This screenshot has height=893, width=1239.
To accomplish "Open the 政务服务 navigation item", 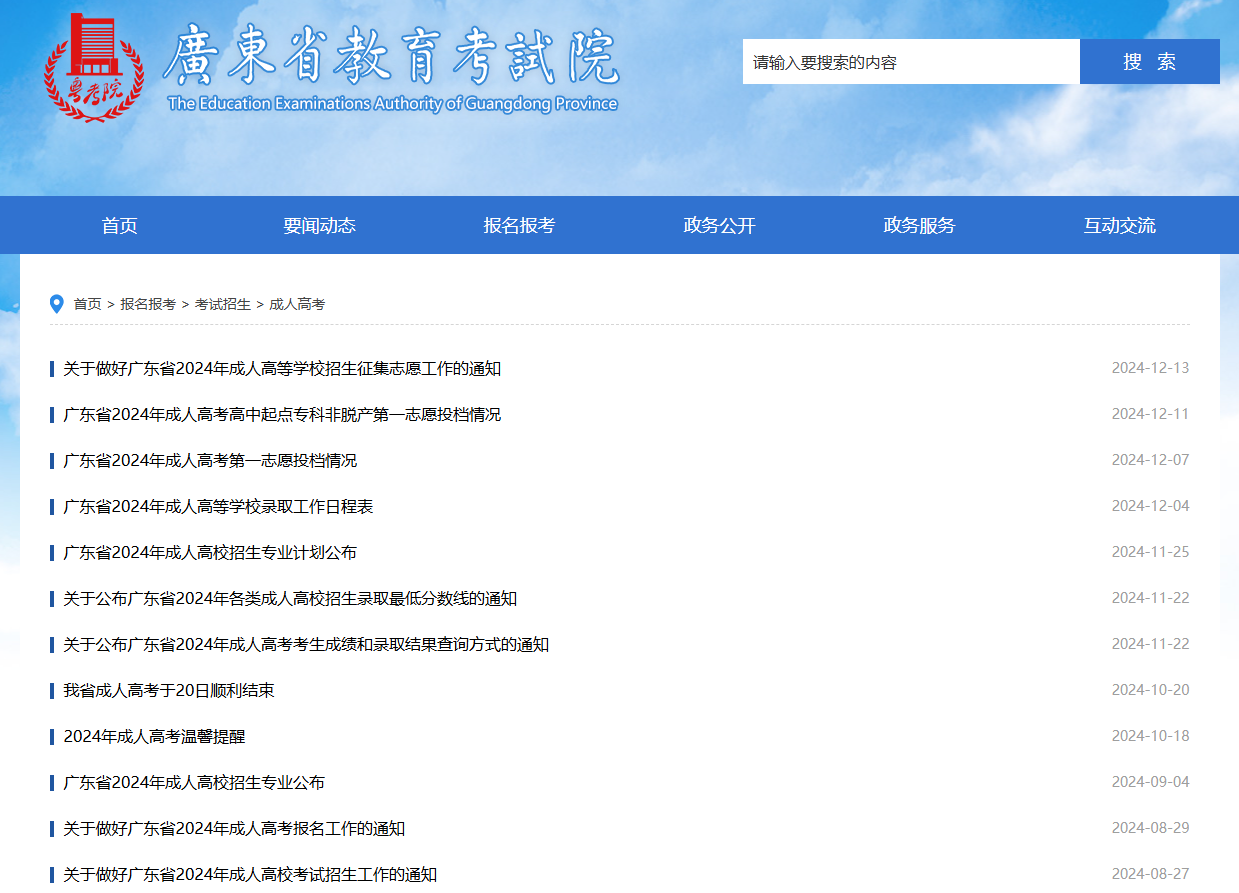I will [919, 226].
